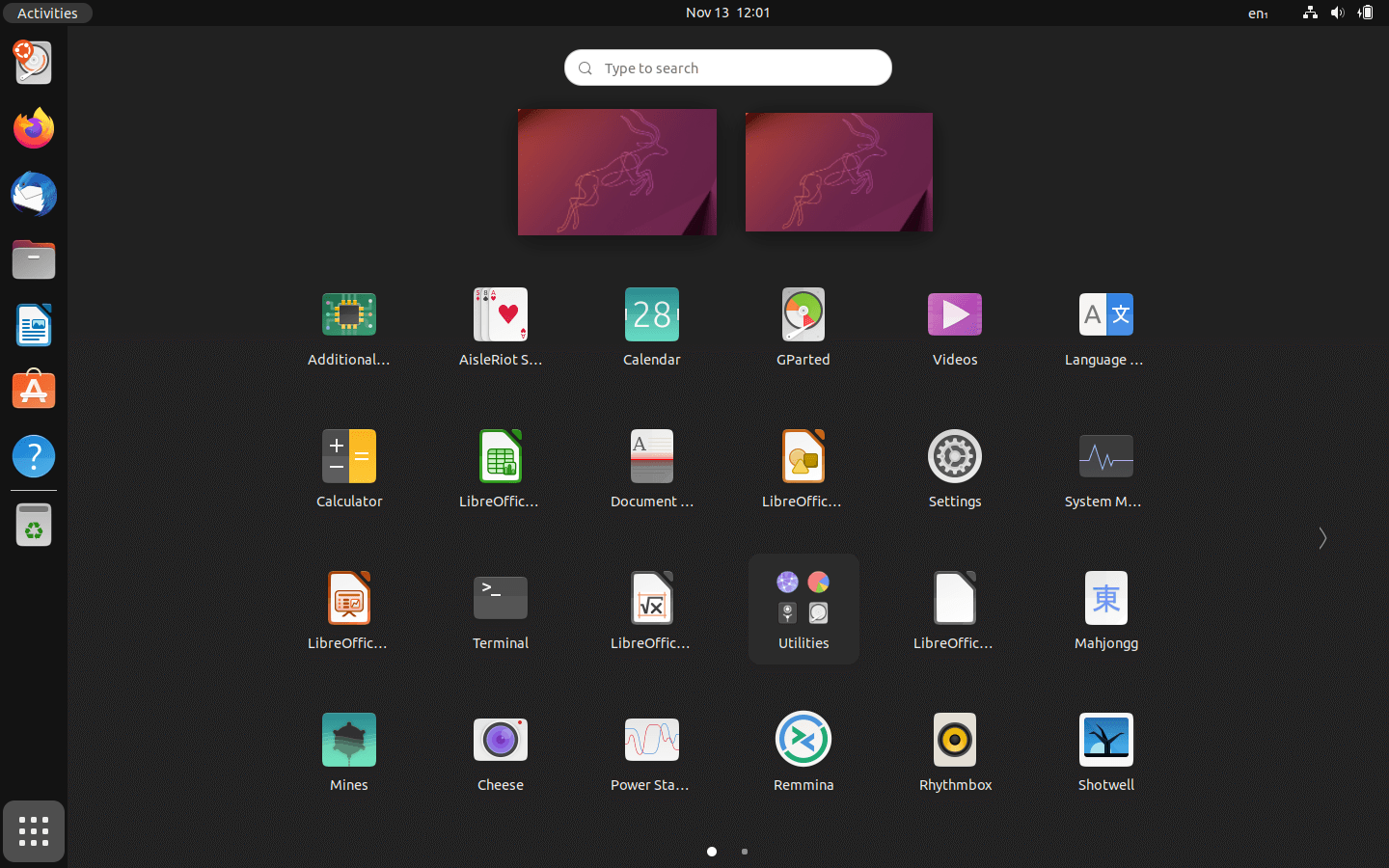Select the first workspace thumbnail
This screenshot has height=868, width=1389.
617,172
